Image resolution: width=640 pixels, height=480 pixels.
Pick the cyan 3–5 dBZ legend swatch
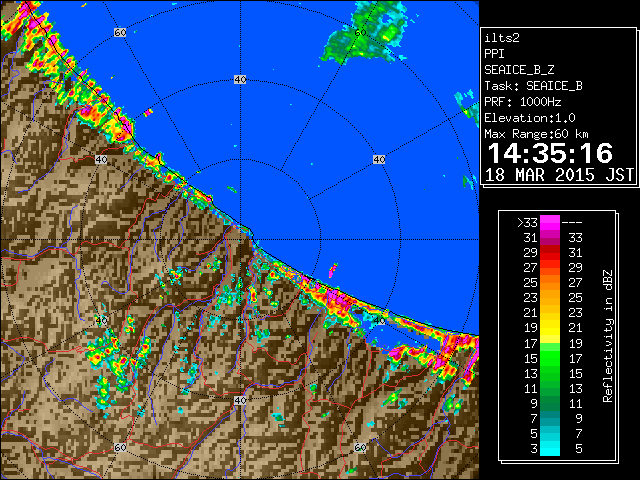[x=550, y=448]
